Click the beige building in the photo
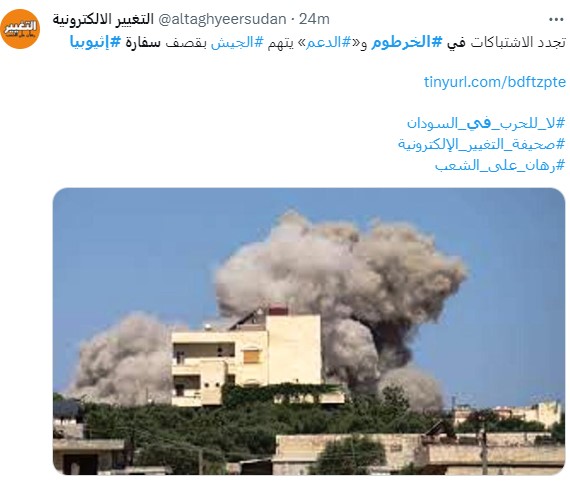Image resolution: width=570 pixels, height=482 pixels. pyautogui.click(x=246, y=358)
